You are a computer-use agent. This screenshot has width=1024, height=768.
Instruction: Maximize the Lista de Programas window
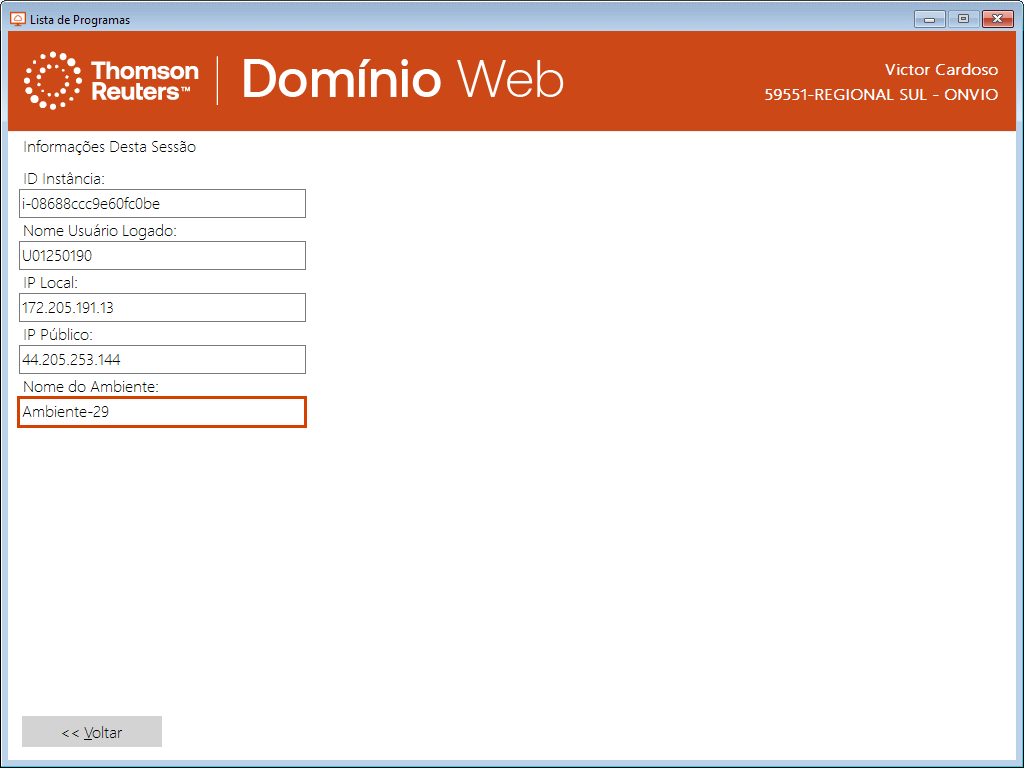tap(963, 19)
